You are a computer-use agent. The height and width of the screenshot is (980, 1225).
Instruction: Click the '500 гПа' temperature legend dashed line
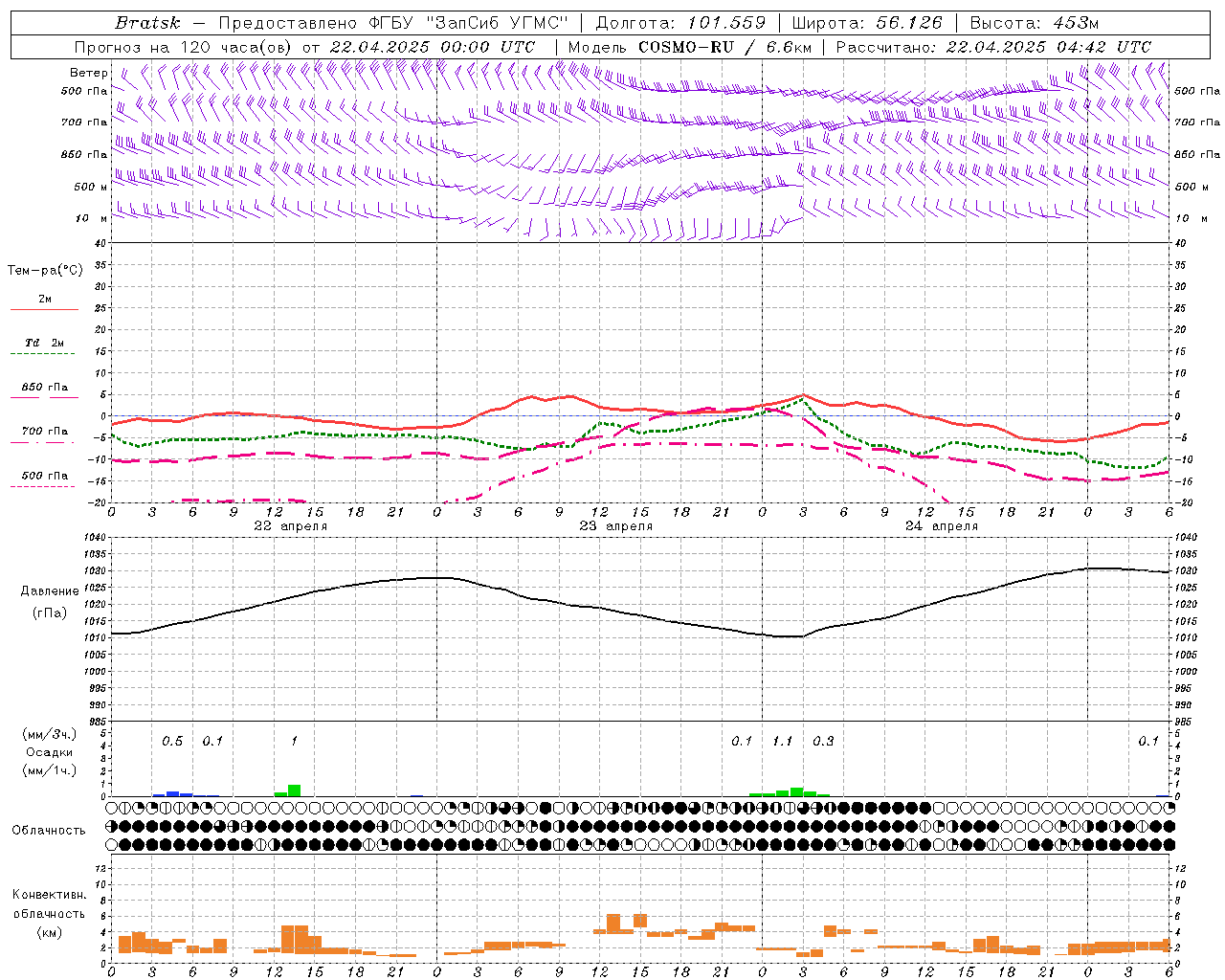42,487
